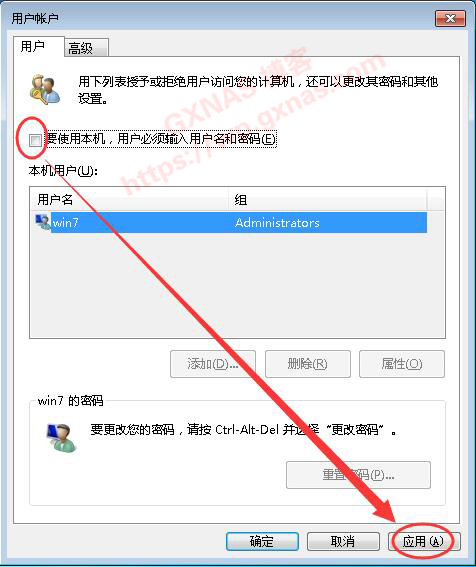Click the 重置密码(P)... button
Viewport: 476px width, 567px height.
pyautogui.click(x=358, y=475)
